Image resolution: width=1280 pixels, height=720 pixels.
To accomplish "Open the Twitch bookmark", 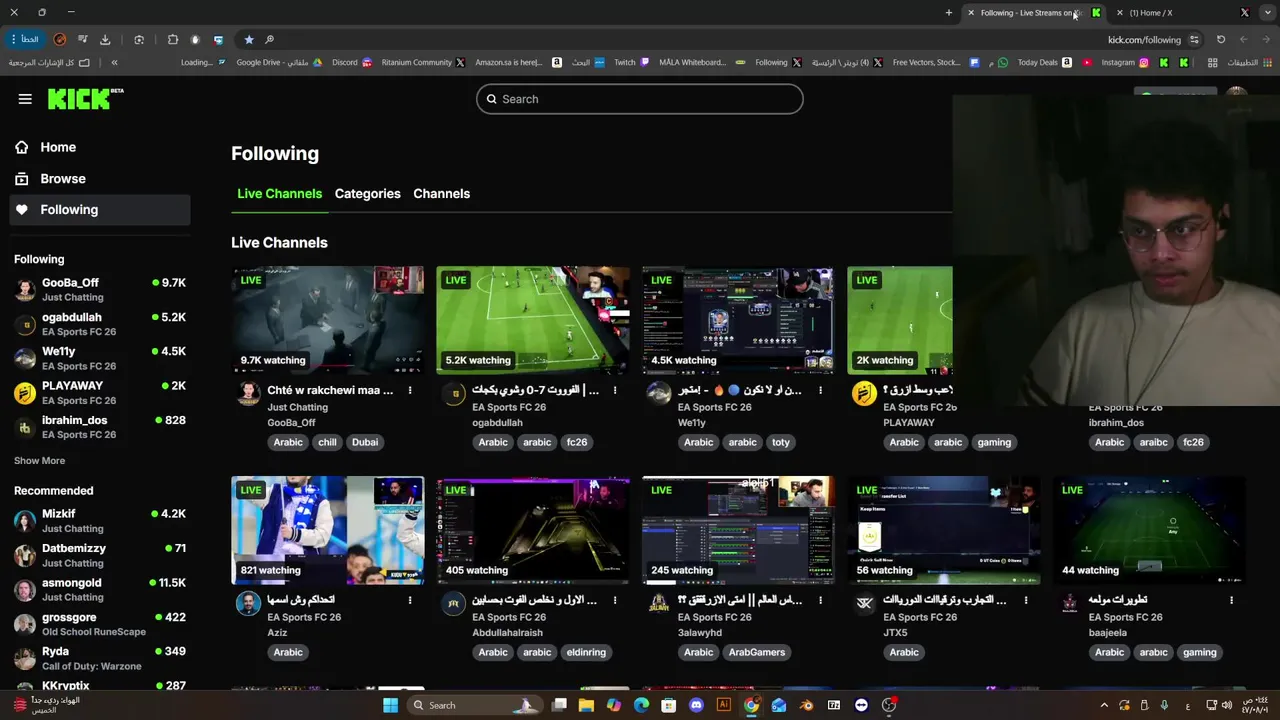I will [x=631, y=62].
